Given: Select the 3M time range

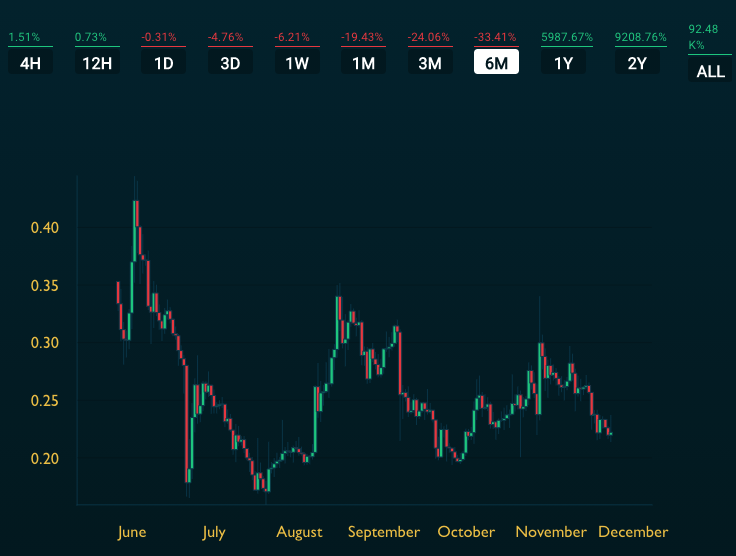Looking at the screenshot, I should (x=430, y=63).
